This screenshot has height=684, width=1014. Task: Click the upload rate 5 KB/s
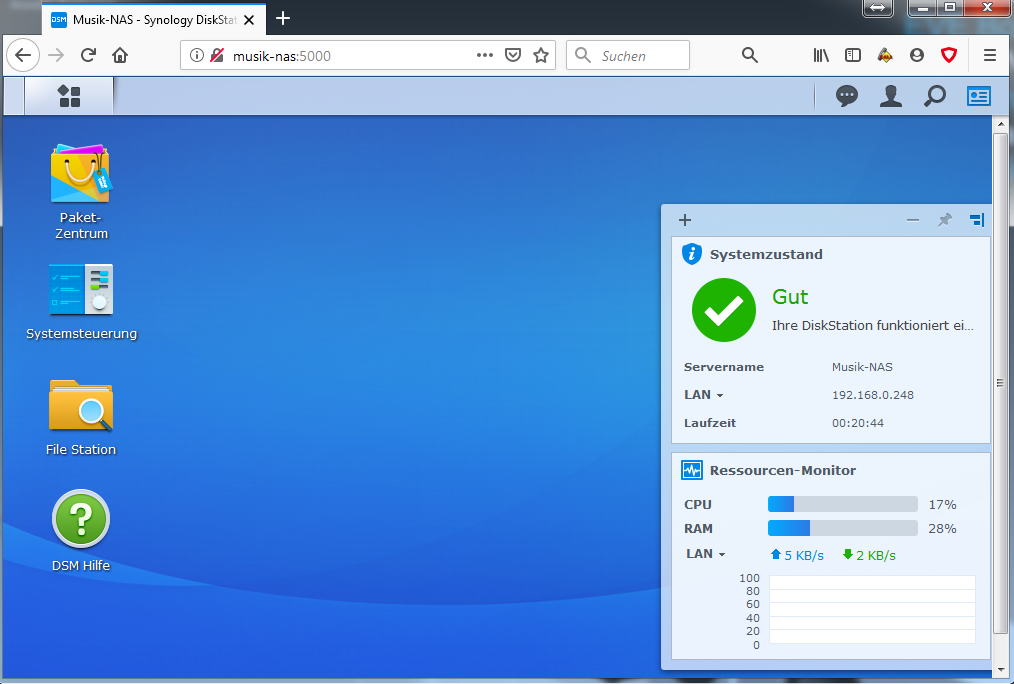[797, 555]
